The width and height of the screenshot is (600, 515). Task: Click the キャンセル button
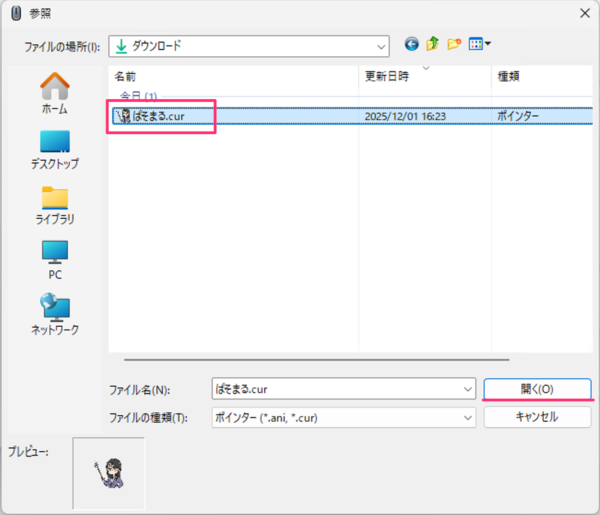coord(537,417)
